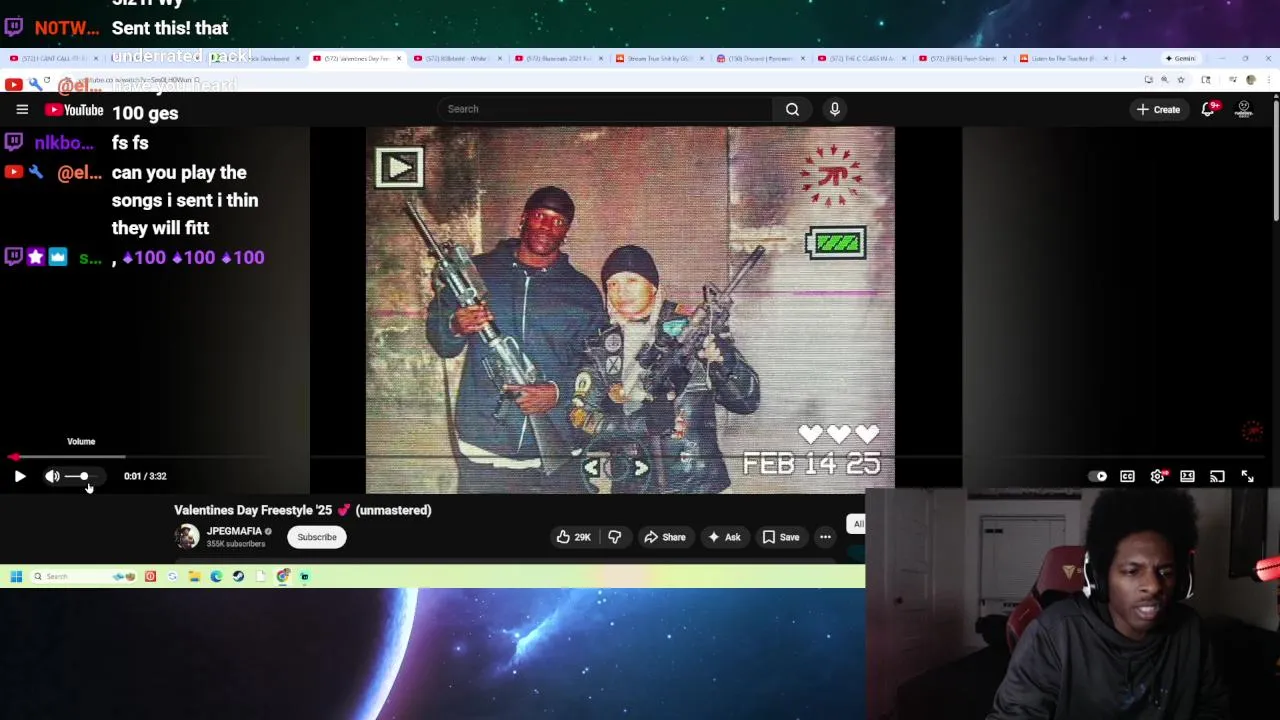Like the video showing 29K
The image size is (1280, 720).
click(574, 537)
